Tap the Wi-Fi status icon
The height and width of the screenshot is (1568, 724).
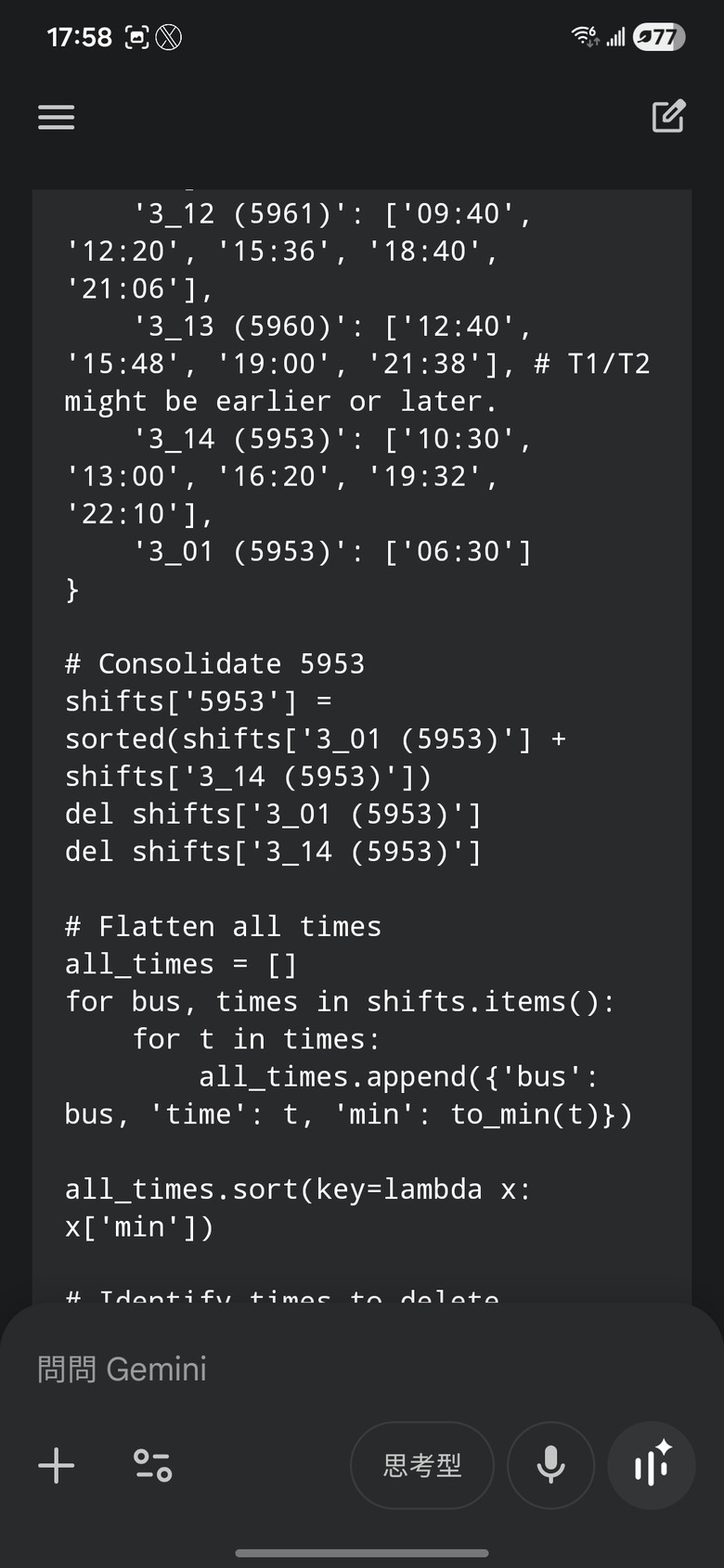tap(585, 36)
